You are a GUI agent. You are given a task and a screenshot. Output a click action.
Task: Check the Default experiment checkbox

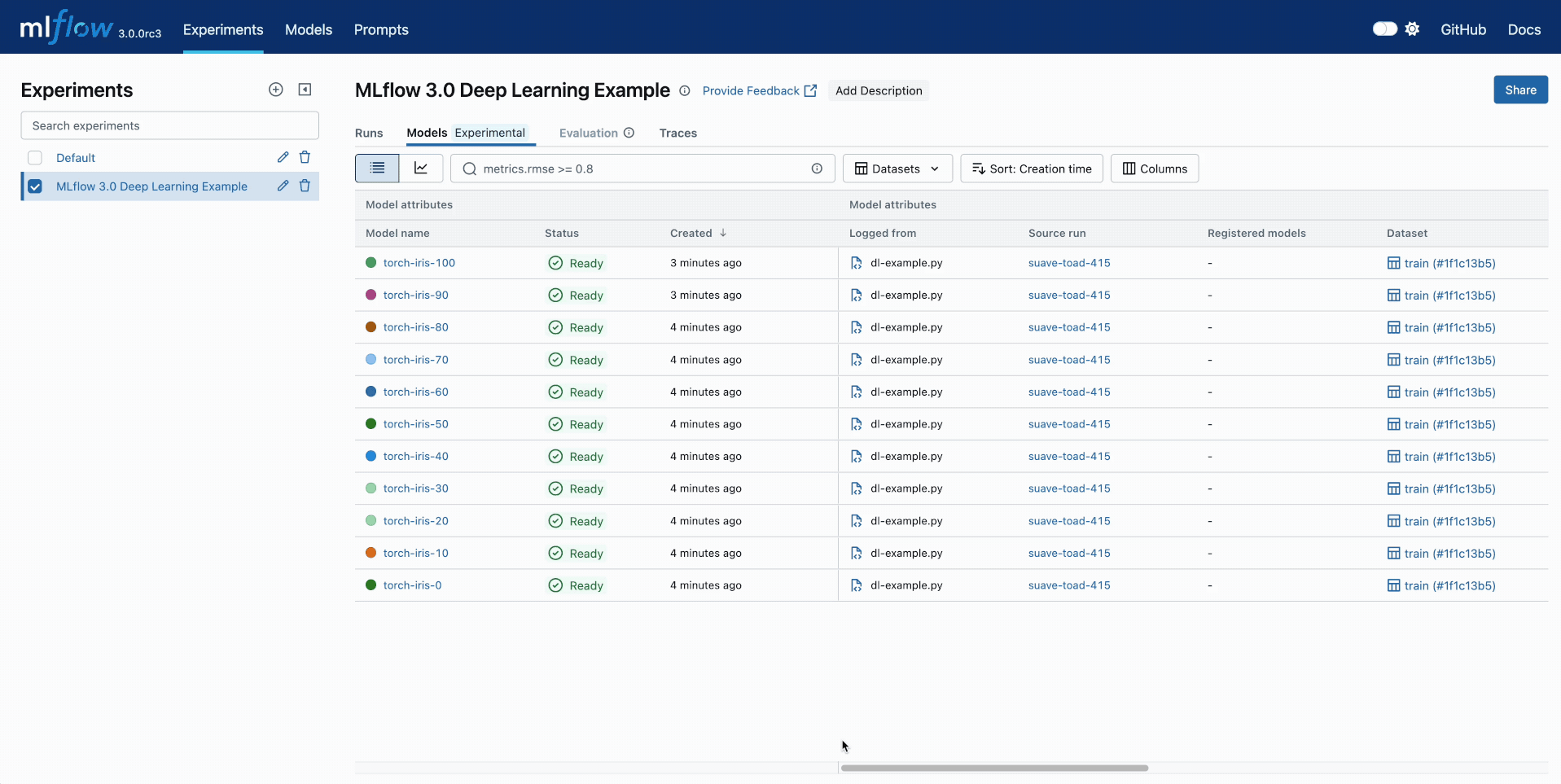[35, 158]
